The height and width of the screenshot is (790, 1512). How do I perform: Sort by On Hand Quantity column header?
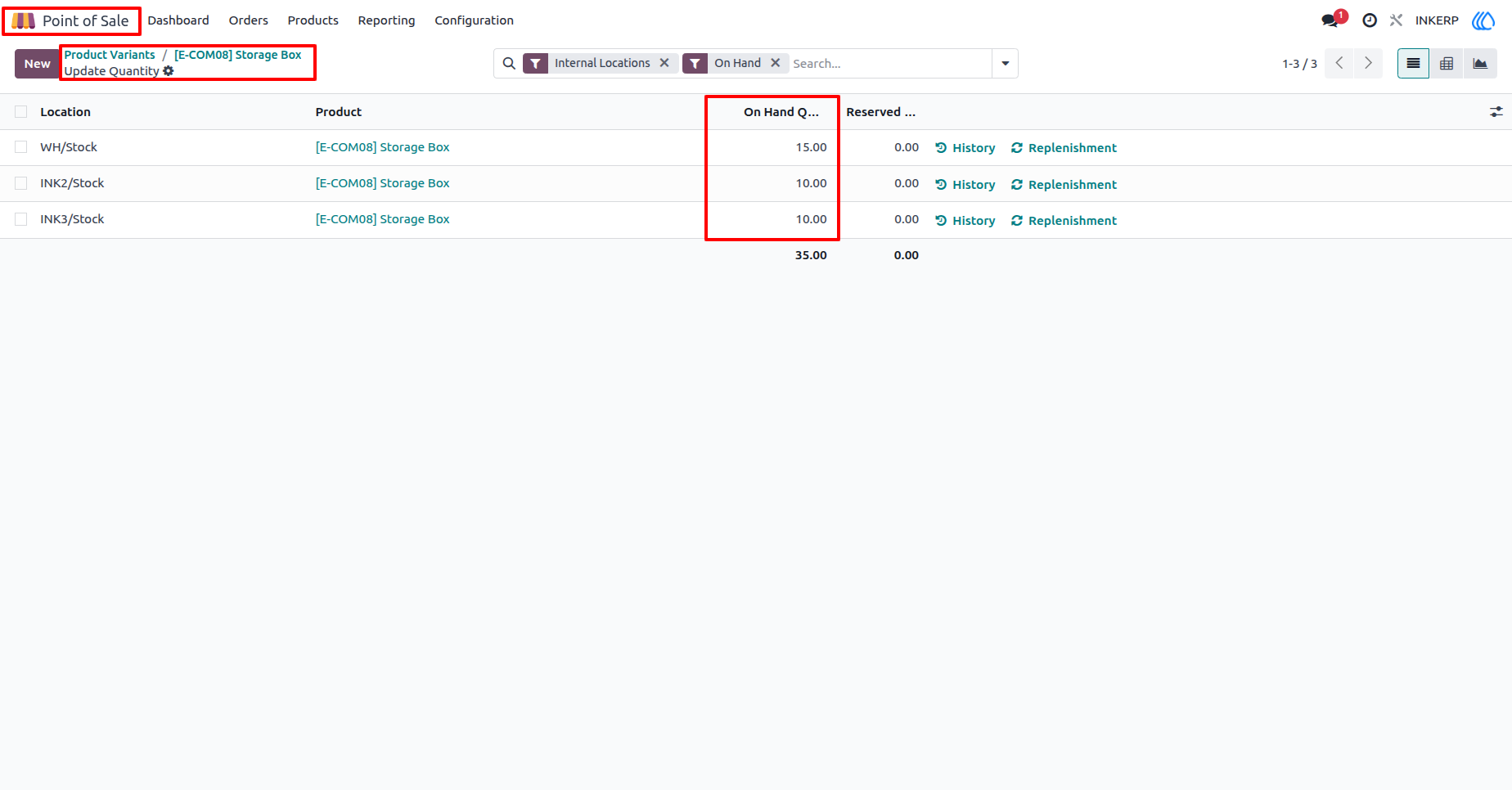[781, 112]
